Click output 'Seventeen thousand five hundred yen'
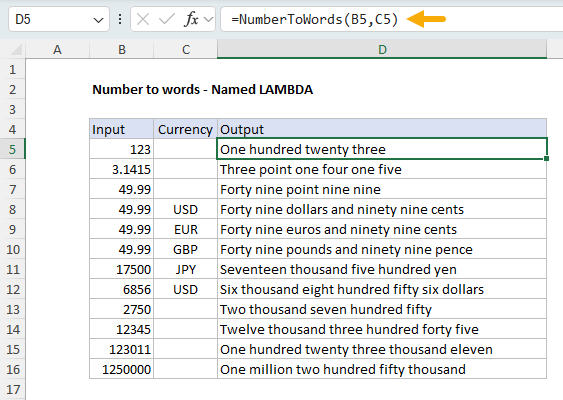Image resolution: width=563 pixels, height=400 pixels. tap(382, 269)
